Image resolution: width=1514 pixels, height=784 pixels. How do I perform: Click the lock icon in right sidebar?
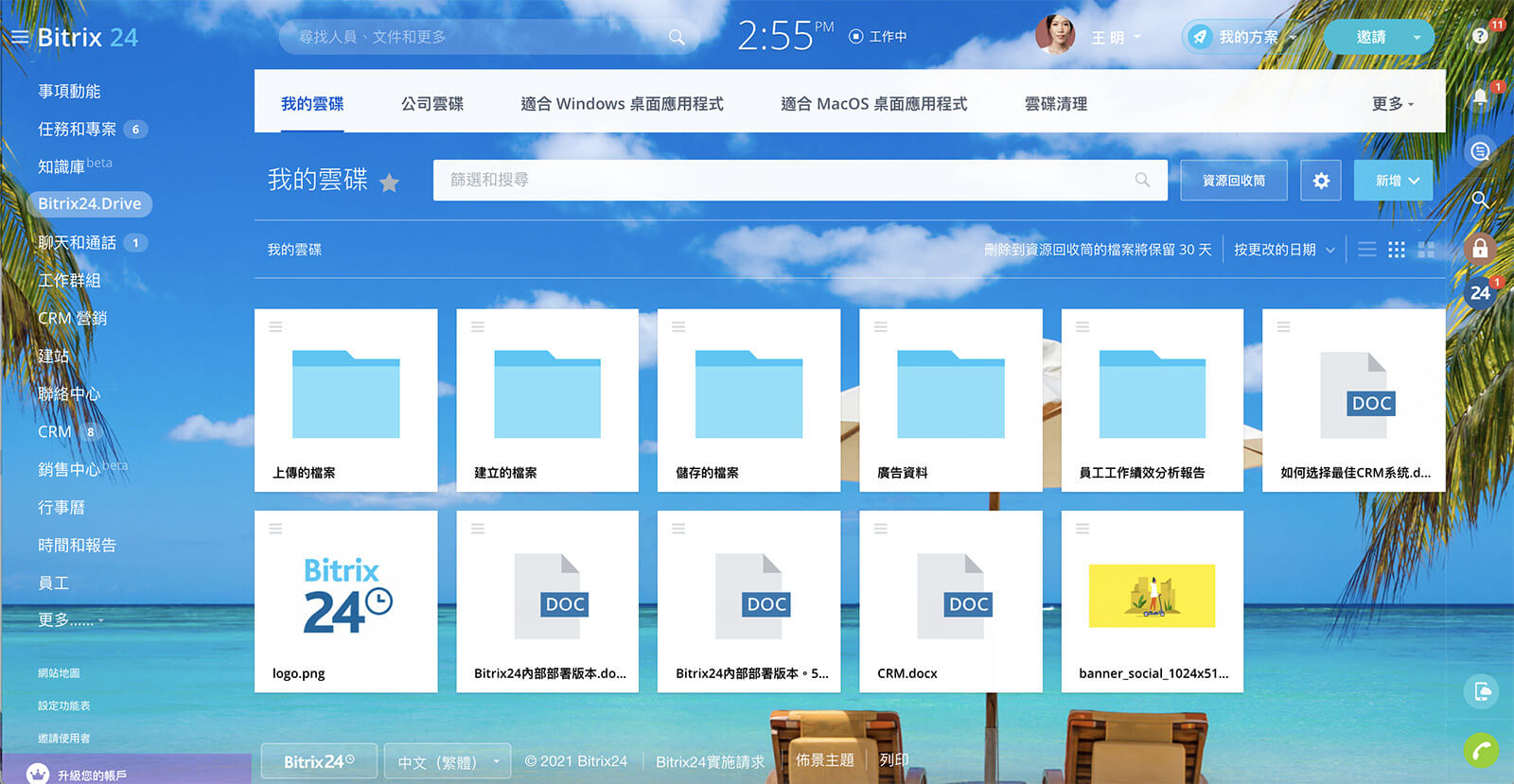click(1480, 249)
